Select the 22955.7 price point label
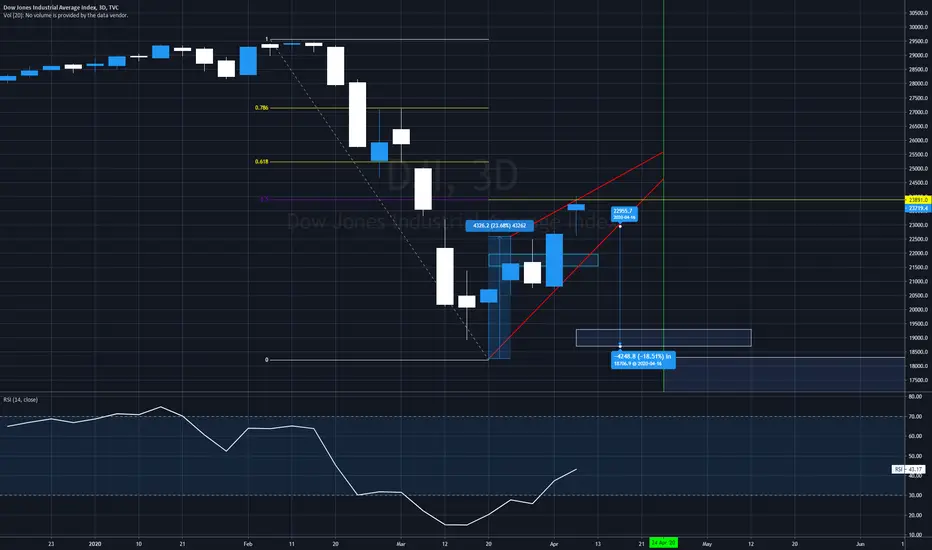932x550 pixels. pyautogui.click(x=624, y=214)
